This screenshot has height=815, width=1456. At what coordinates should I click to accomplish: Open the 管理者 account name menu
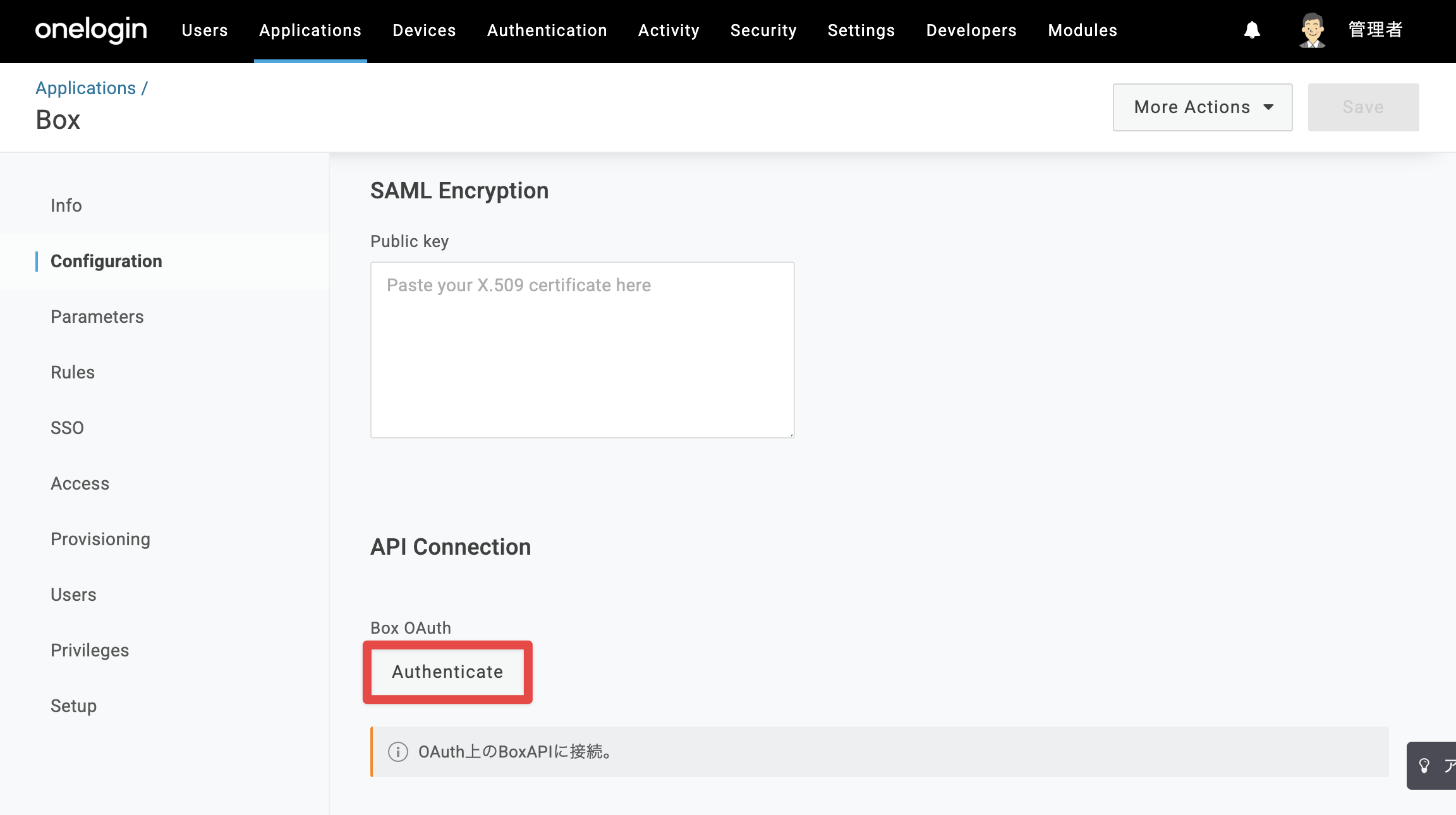tap(1376, 30)
